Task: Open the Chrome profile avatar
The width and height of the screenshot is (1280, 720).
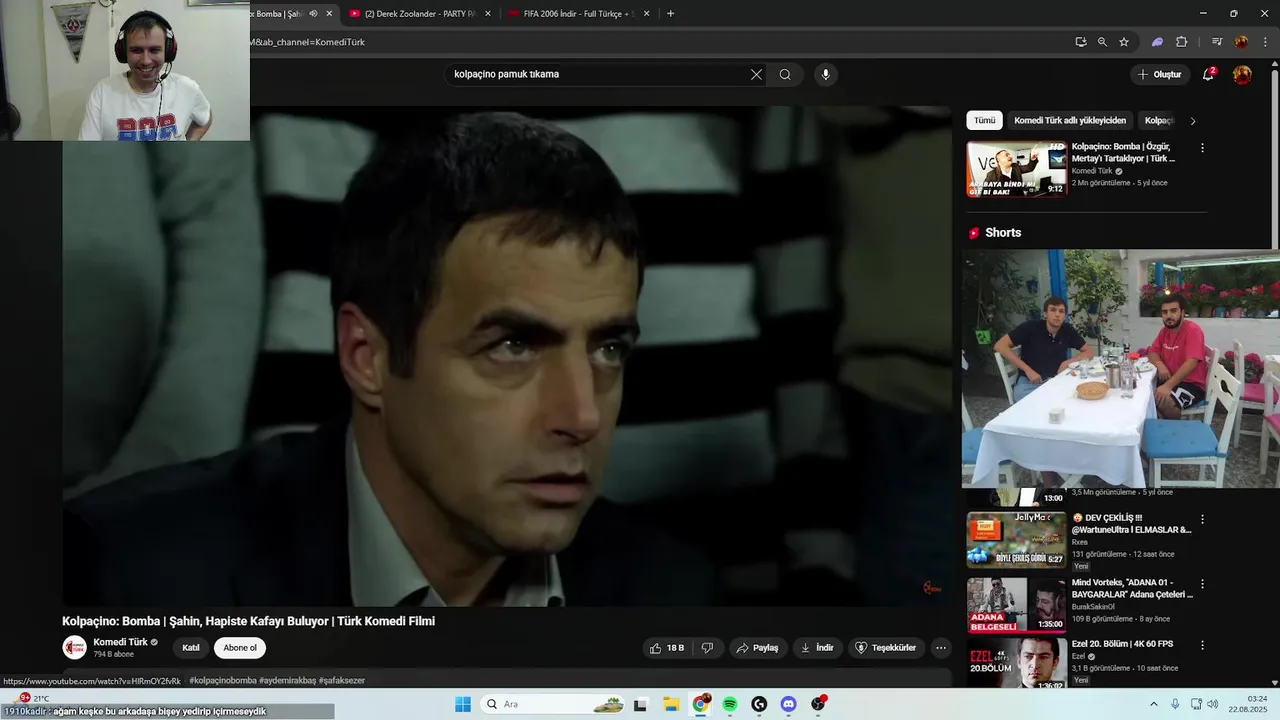Action: pos(1241,42)
